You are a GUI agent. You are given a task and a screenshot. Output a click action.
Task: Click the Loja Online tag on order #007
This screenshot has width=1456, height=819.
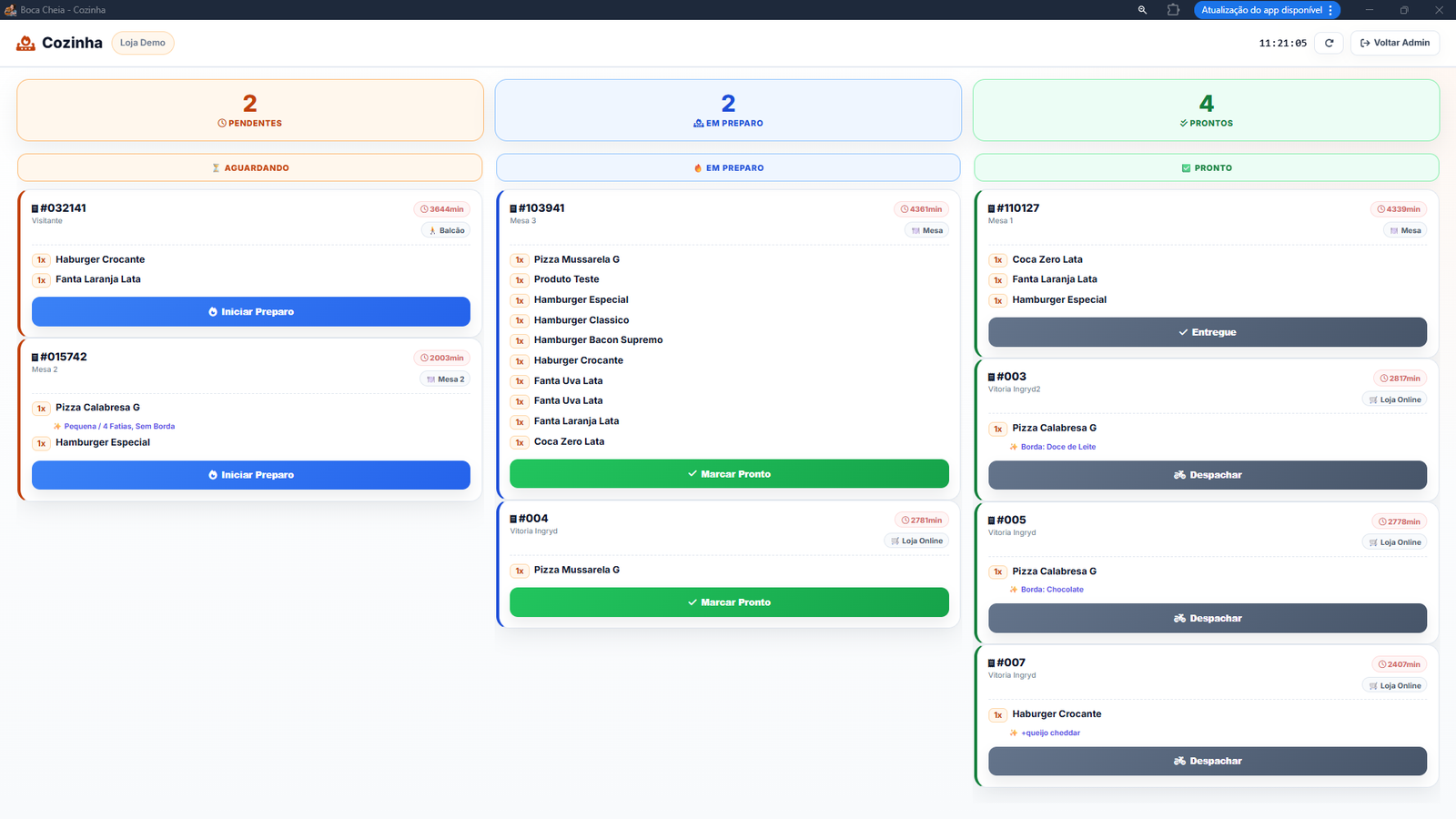(x=1395, y=685)
